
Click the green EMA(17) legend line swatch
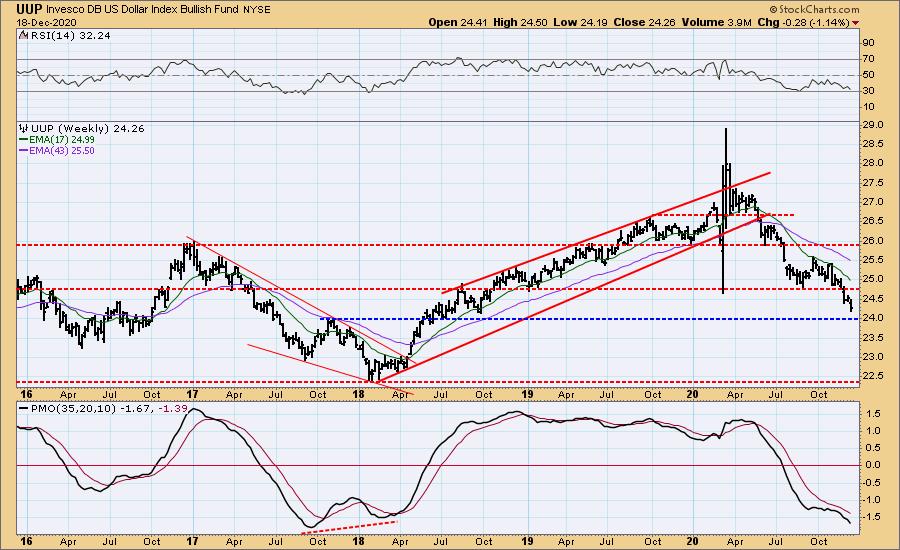pos(24,140)
